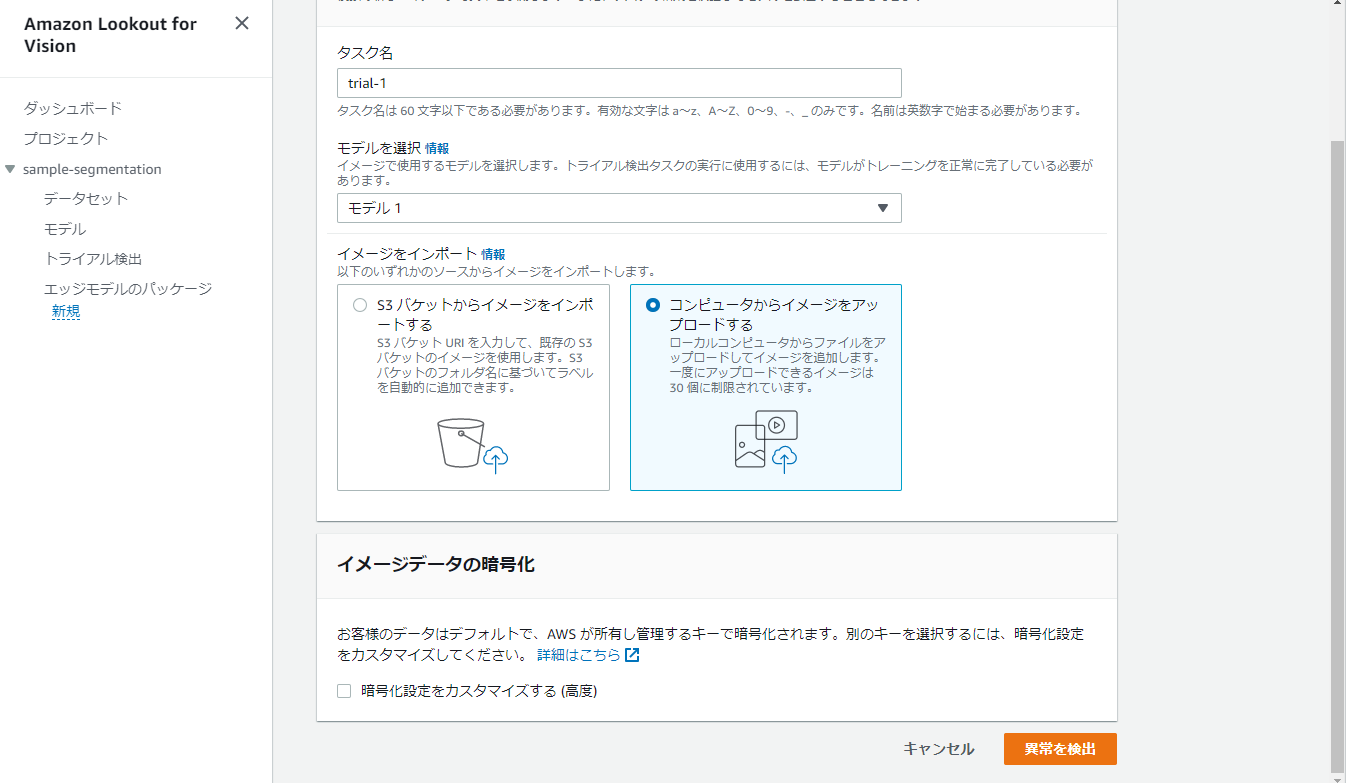
Task: Open ダッシュボード in the sidebar
Action: (73, 108)
